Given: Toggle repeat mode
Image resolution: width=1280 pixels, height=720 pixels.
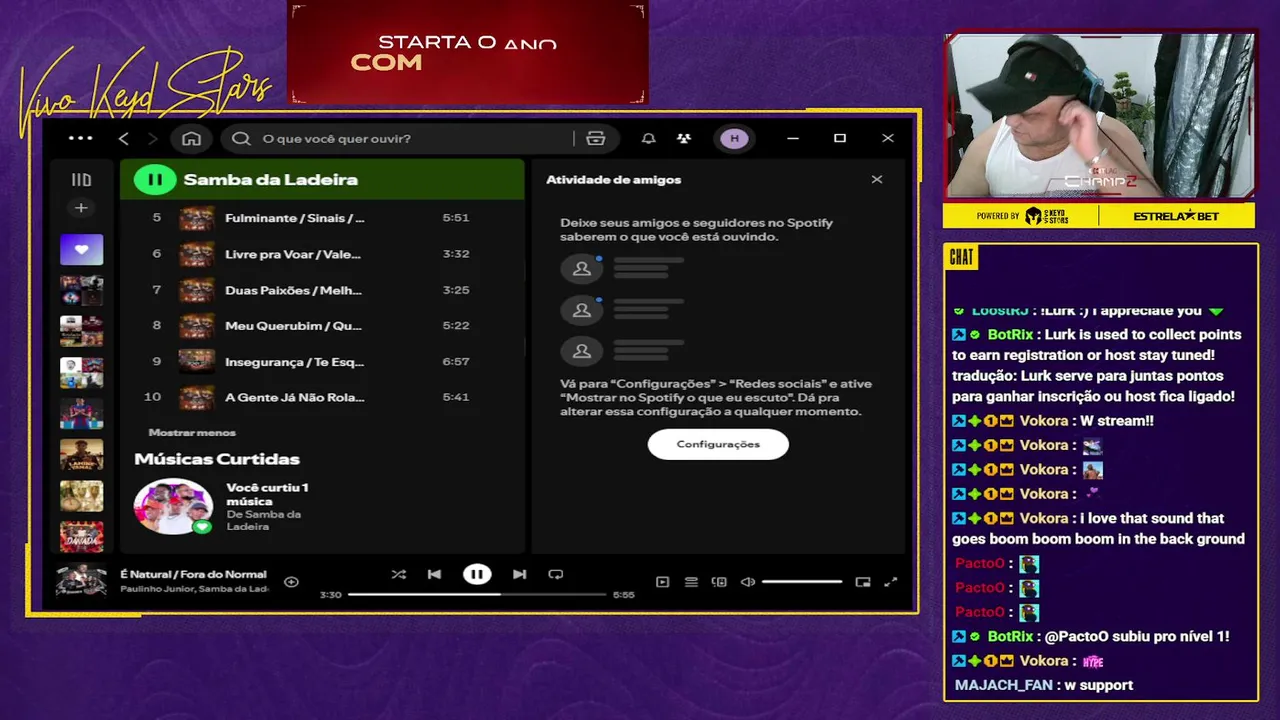Looking at the screenshot, I should tap(556, 574).
